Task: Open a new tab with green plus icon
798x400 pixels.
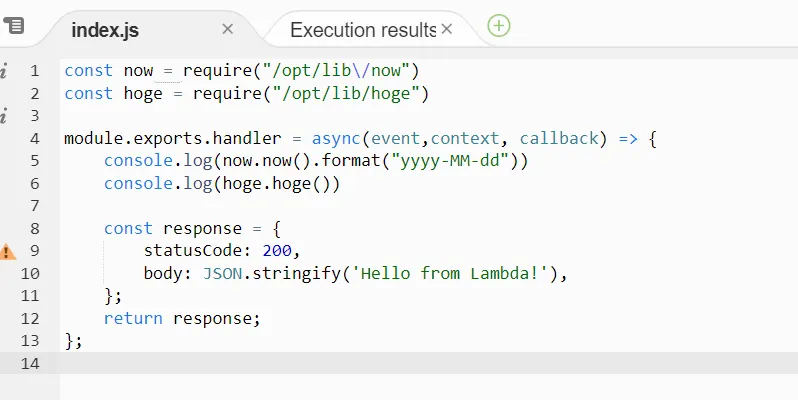Action: (499, 26)
